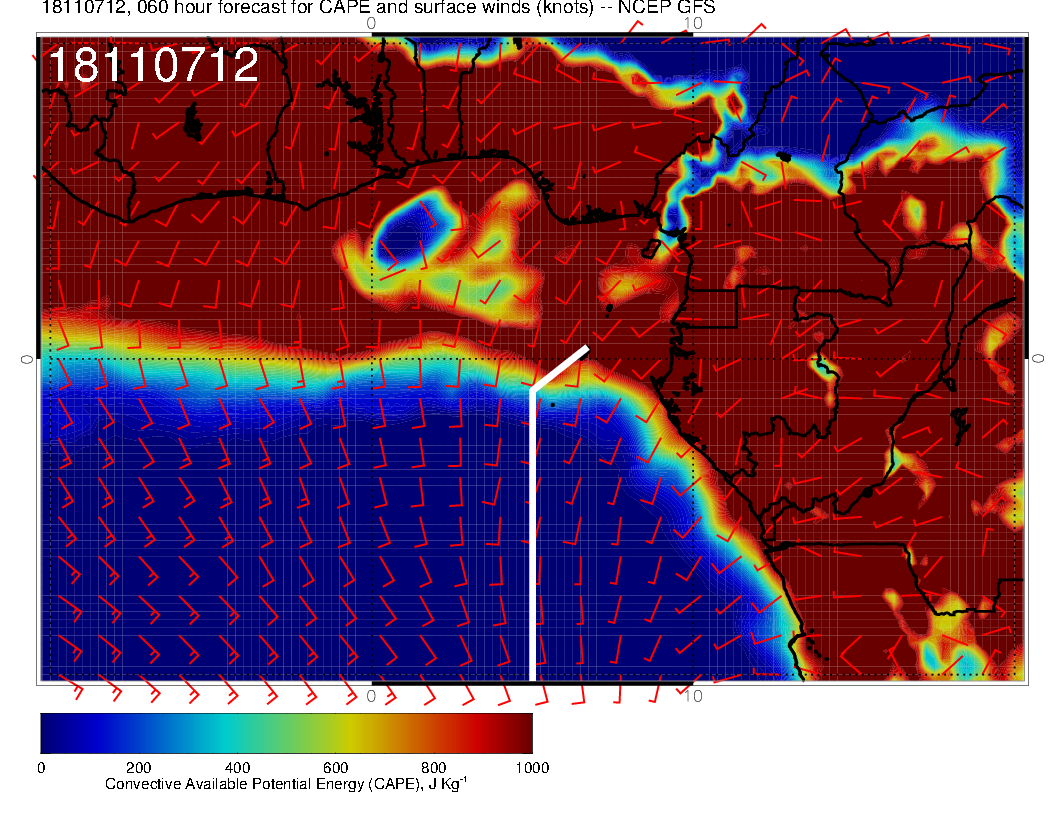Click the colorbar tick label 600

pyautogui.click(x=335, y=768)
